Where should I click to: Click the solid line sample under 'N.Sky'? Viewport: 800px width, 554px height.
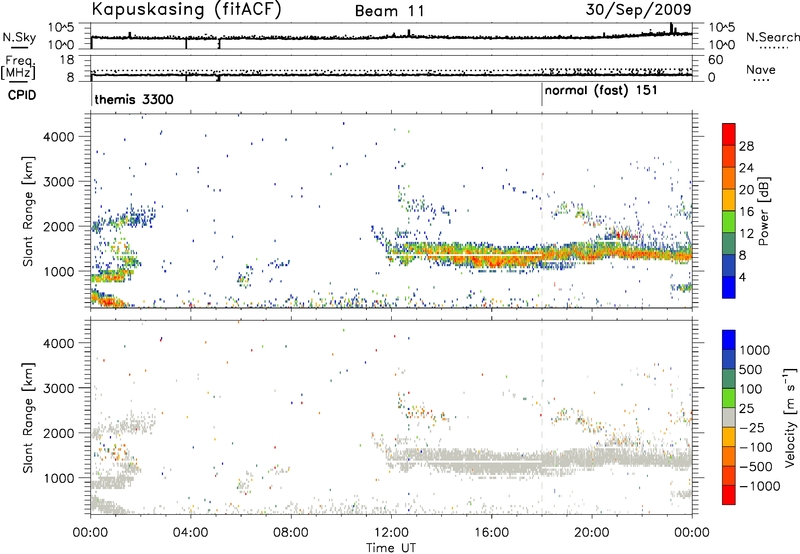tap(19, 47)
